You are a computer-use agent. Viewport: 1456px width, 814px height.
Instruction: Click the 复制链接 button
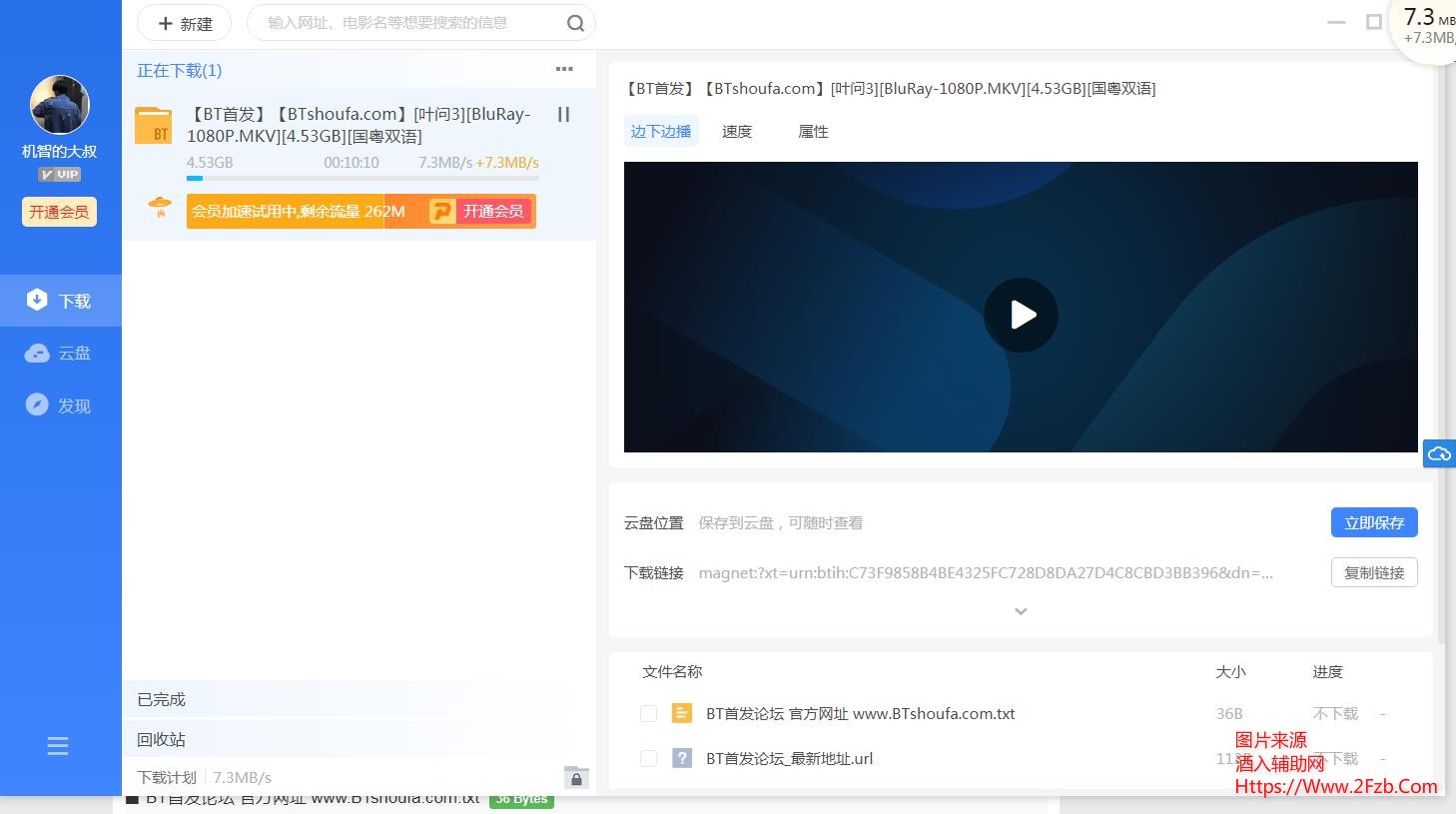click(1374, 572)
